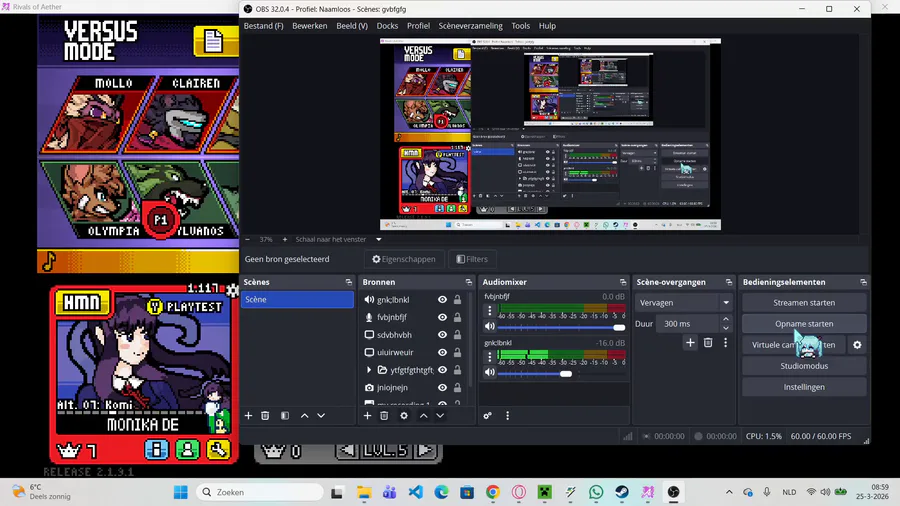Move scene up in Scènes panel

[x=304, y=415]
